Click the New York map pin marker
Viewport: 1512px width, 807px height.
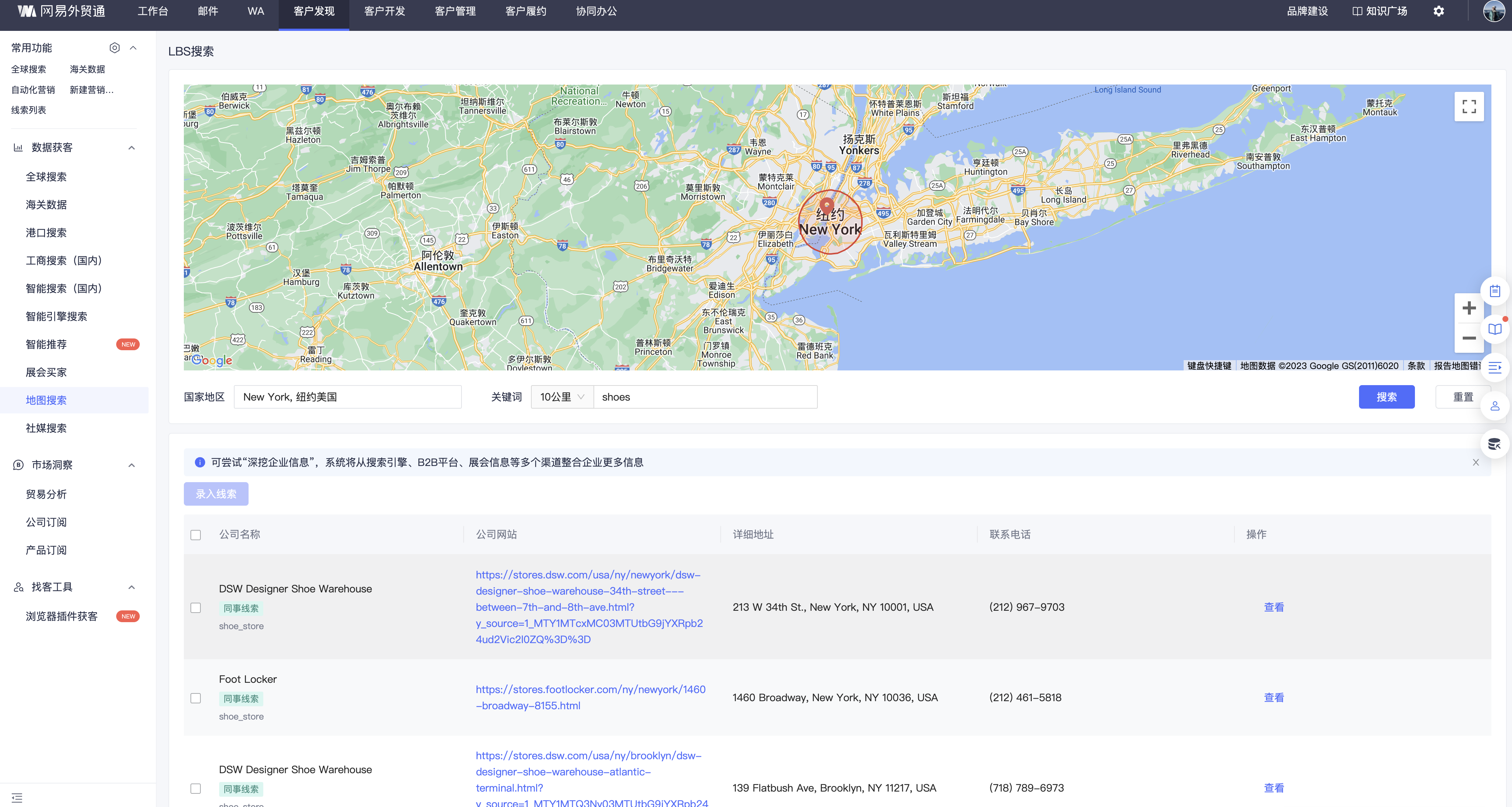(x=827, y=206)
